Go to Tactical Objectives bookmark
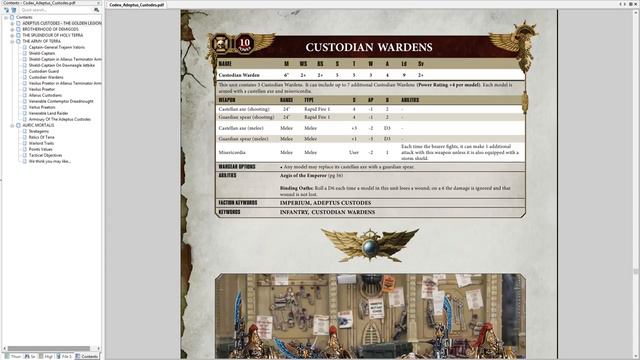This screenshot has height=360, width=640. point(45,155)
